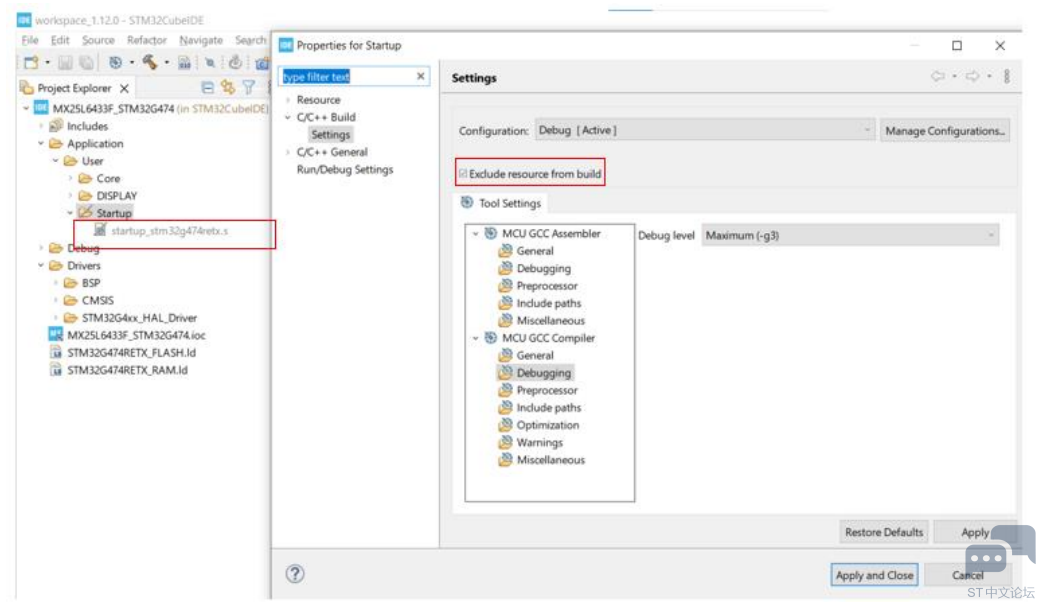Collapse the MCU GCC Compiler node
1044x608 pixels.
pyautogui.click(x=475, y=338)
